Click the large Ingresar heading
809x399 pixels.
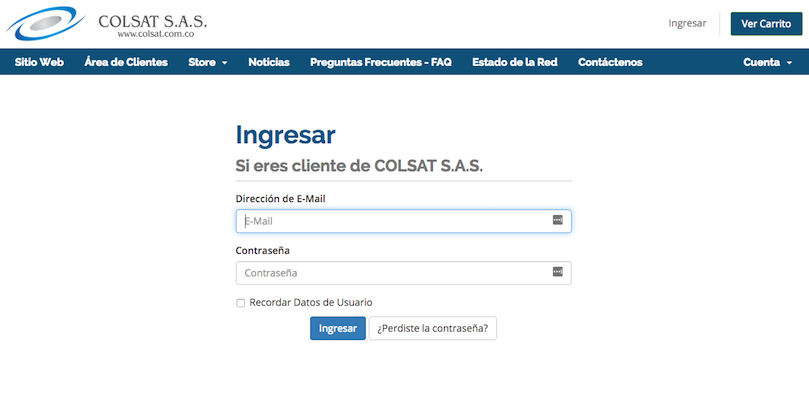click(x=285, y=135)
